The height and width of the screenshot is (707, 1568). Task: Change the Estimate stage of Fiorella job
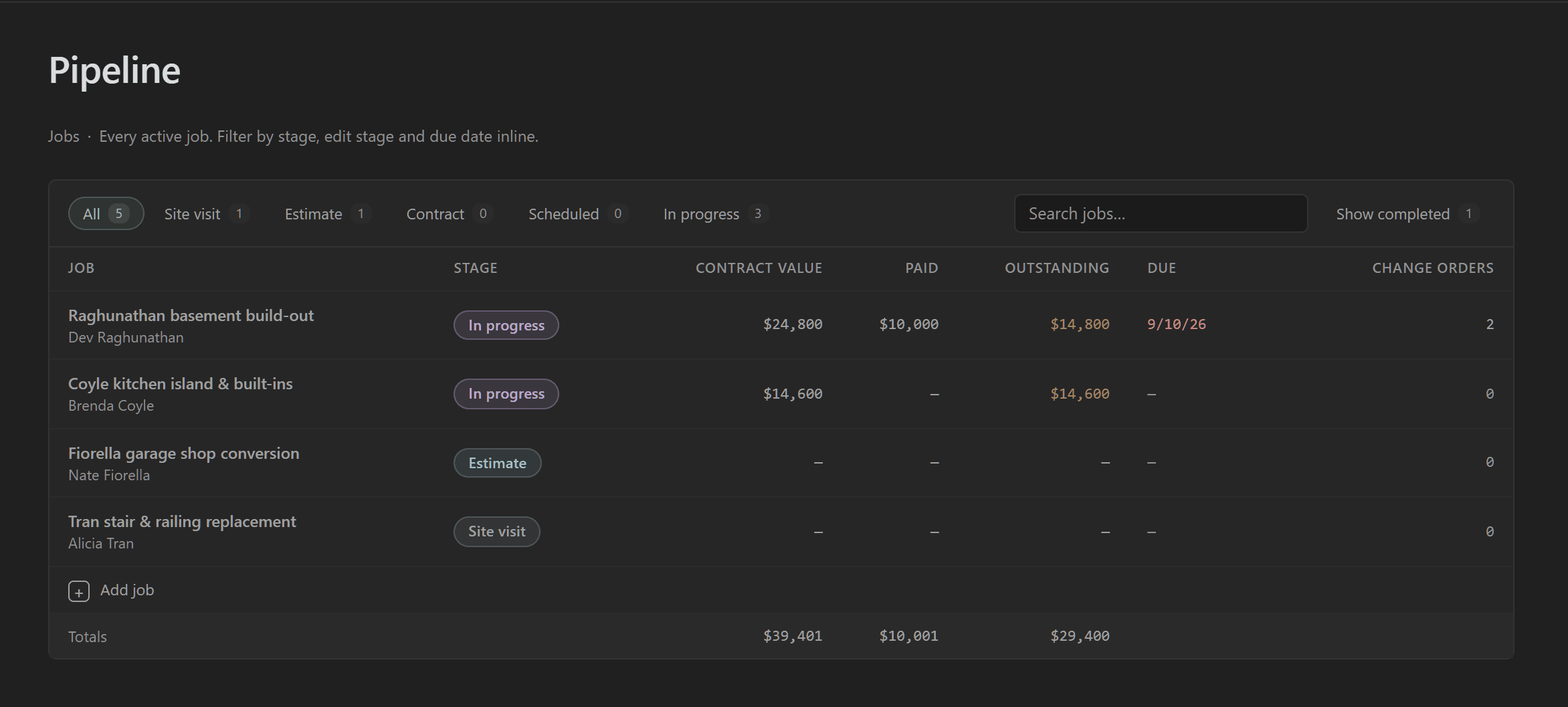(x=497, y=463)
